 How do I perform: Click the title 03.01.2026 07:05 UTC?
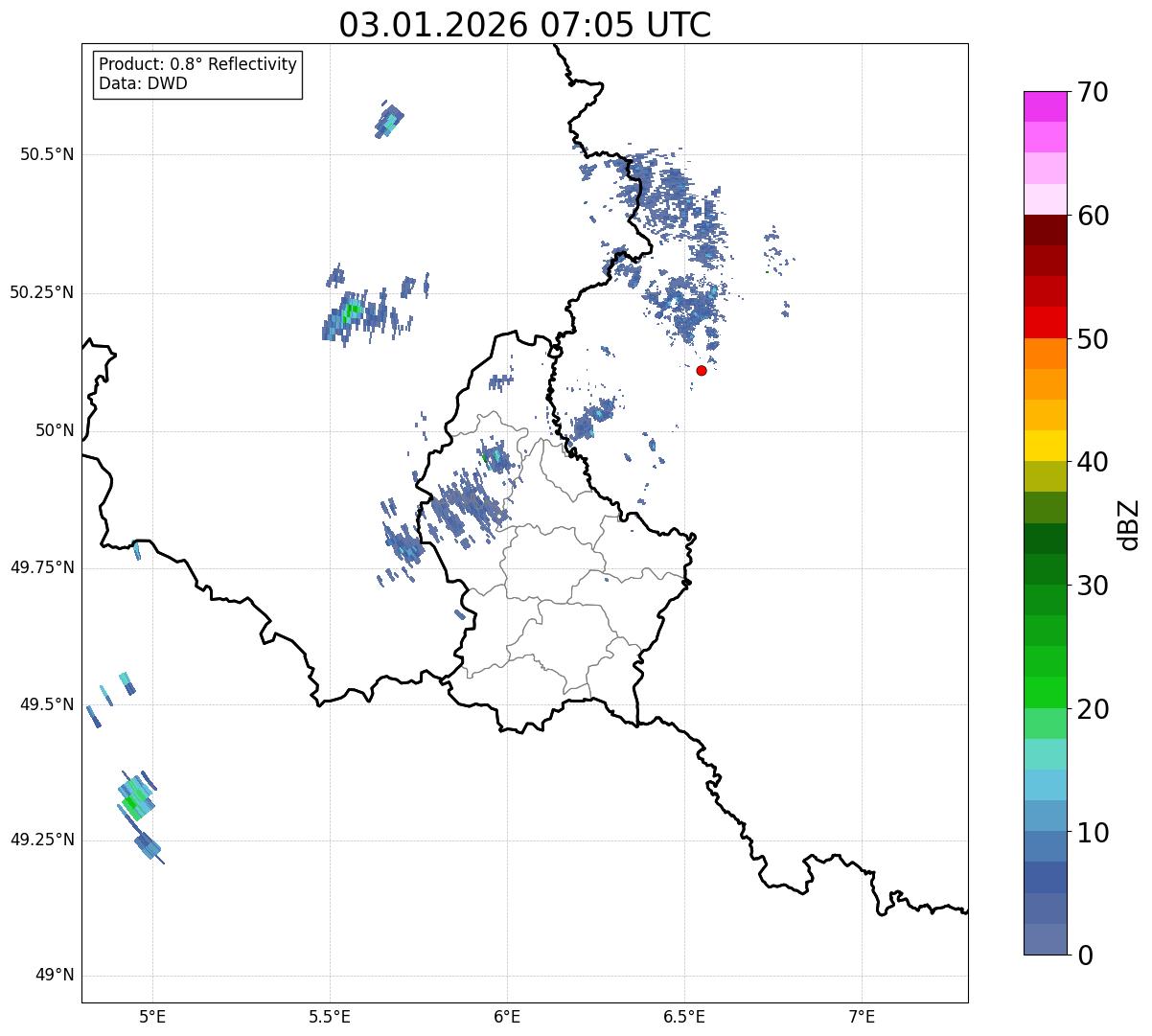click(x=525, y=25)
